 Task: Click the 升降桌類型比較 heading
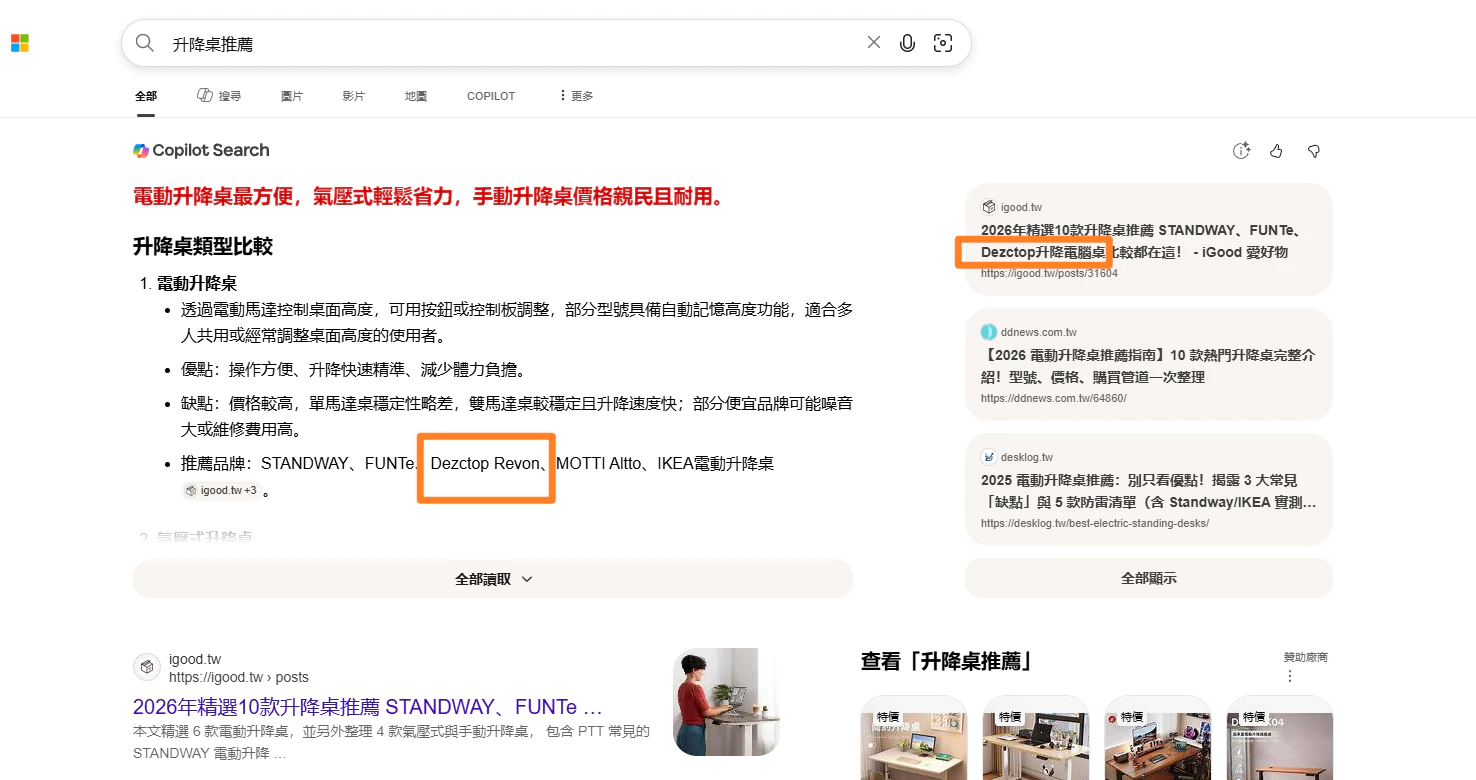203,247
